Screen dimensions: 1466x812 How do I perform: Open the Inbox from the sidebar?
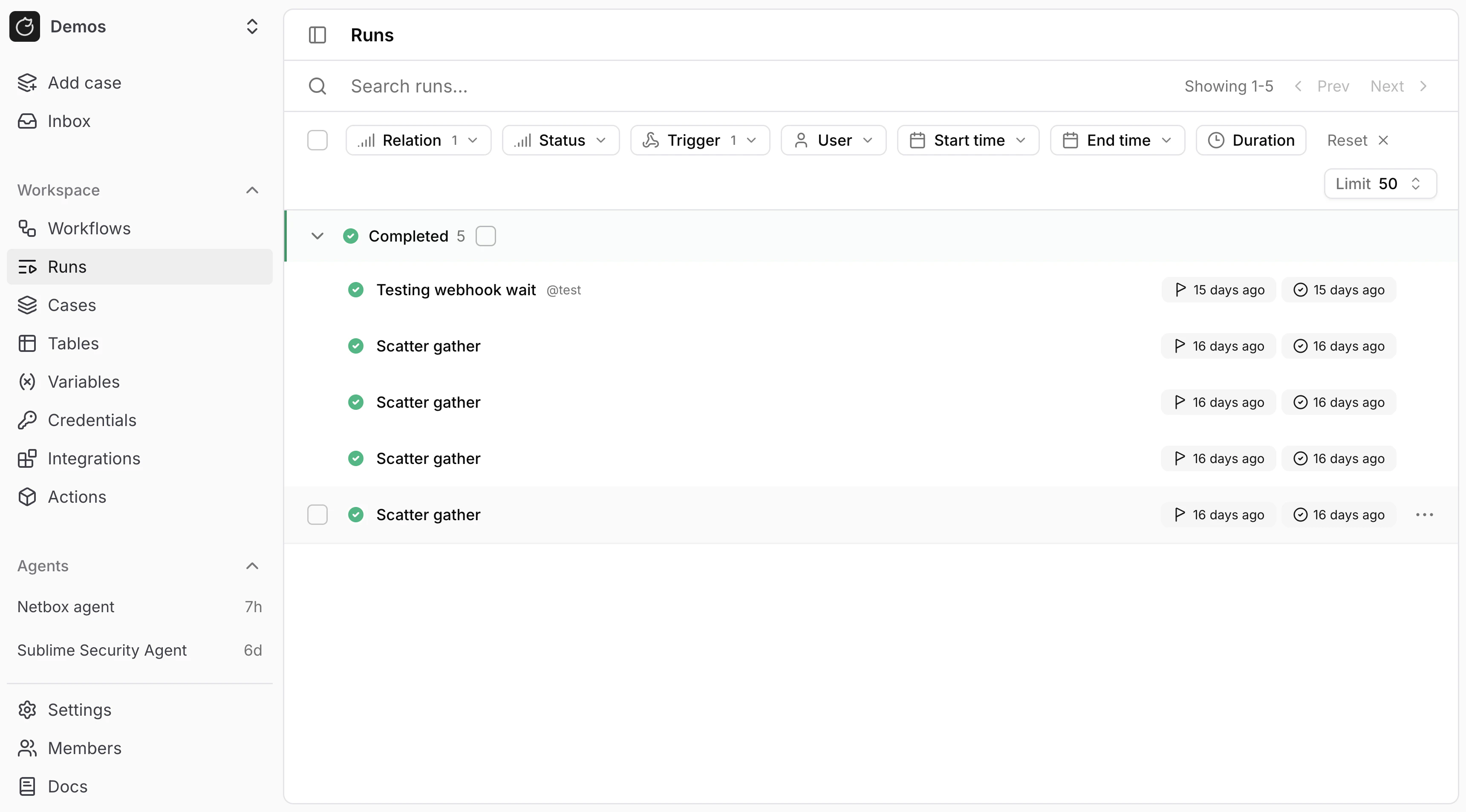[69, 120]
